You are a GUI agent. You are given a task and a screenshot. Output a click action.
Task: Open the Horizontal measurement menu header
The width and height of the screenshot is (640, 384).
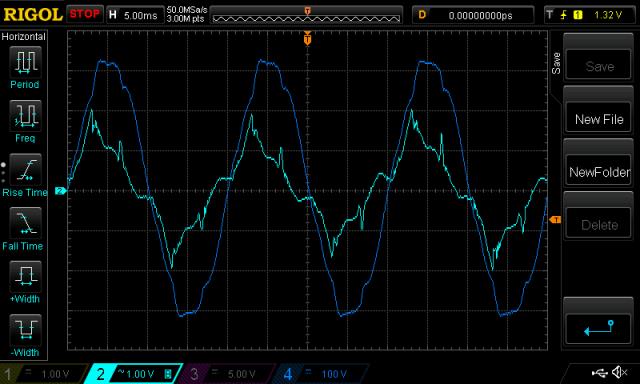coord(24,37)
